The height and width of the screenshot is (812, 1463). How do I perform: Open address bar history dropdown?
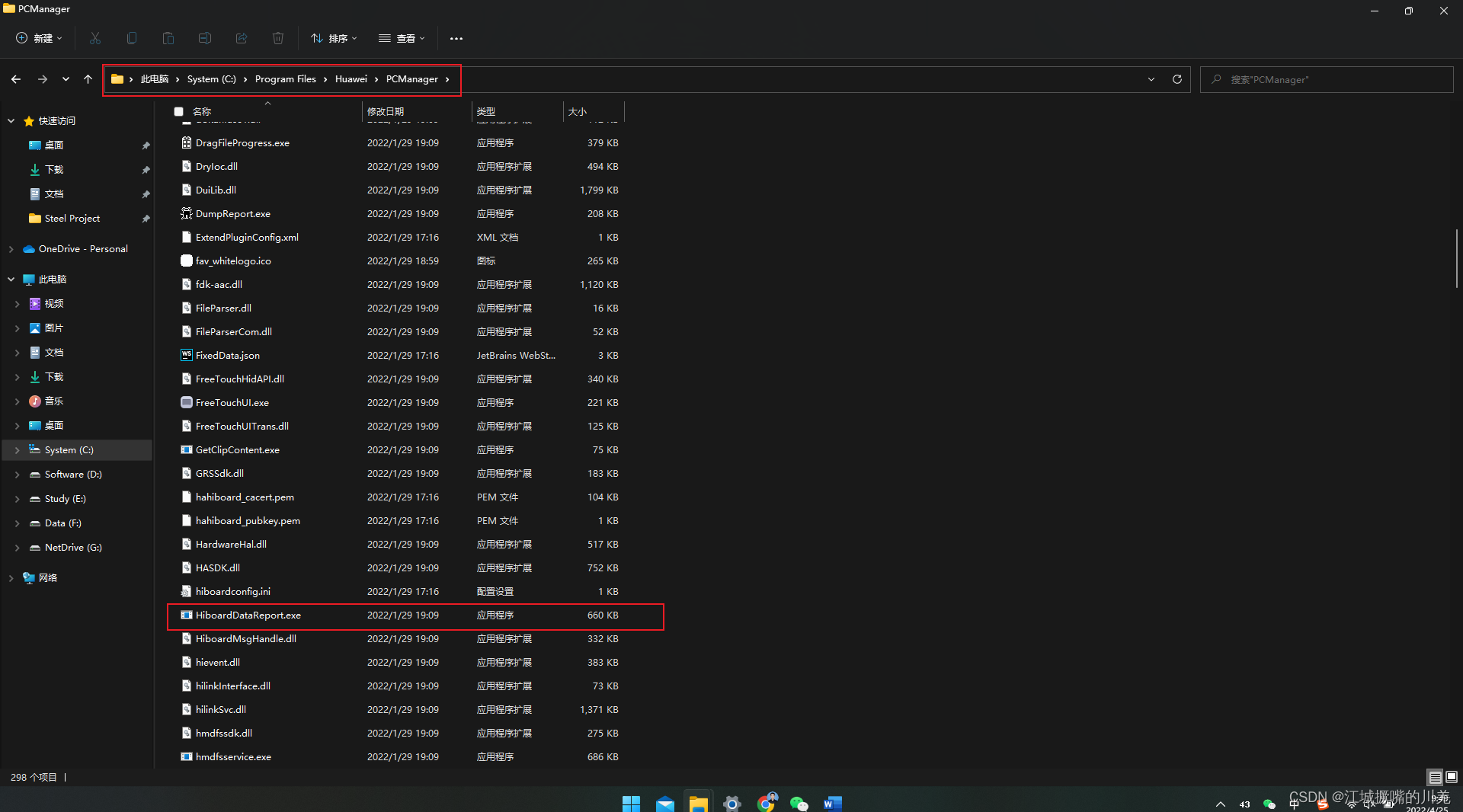pos(1151,79)
